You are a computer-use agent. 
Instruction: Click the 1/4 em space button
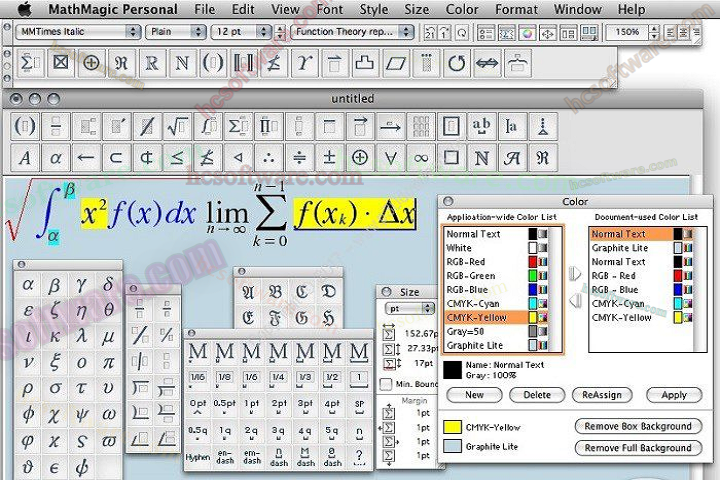(x=279, y=378)
